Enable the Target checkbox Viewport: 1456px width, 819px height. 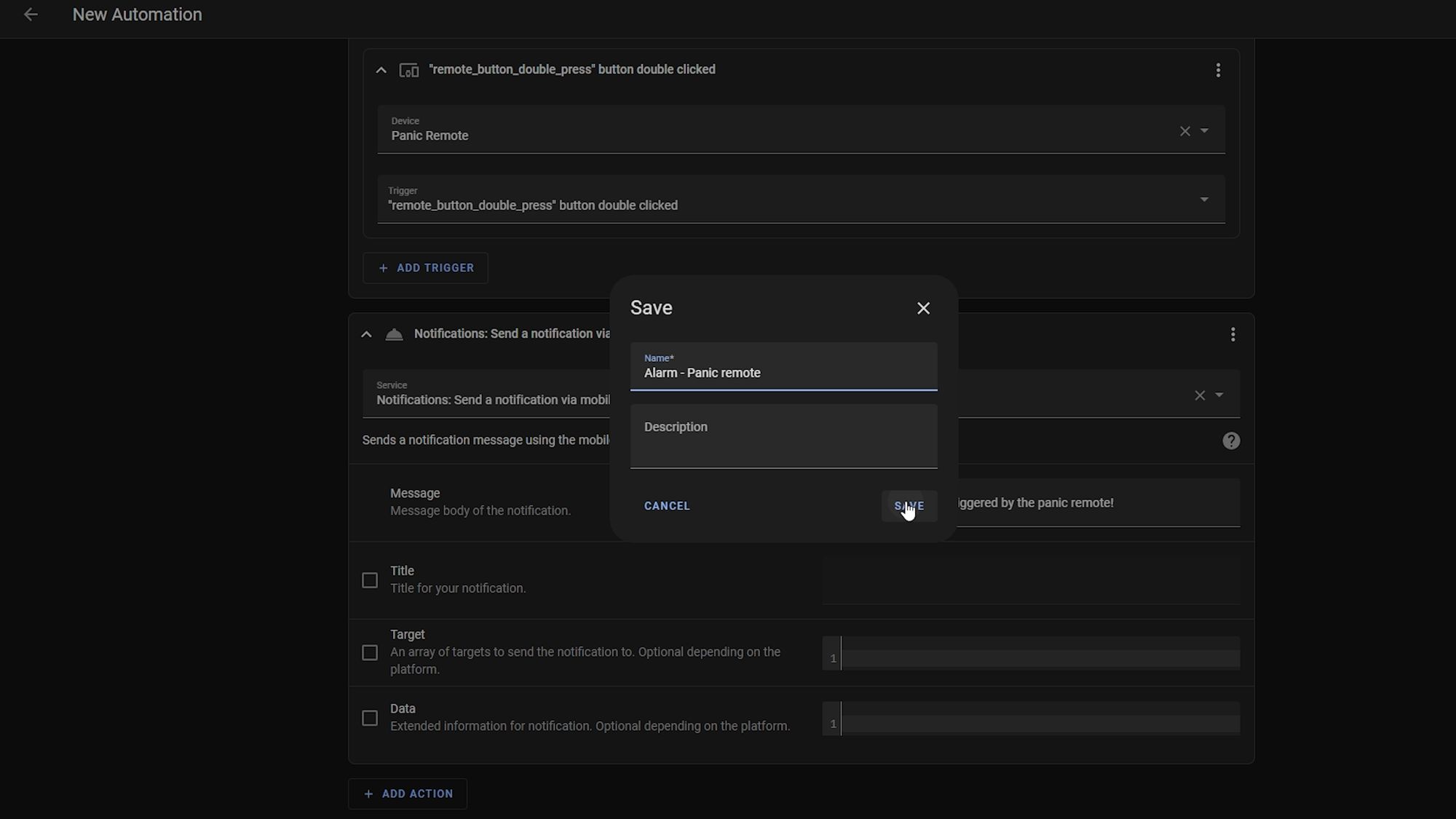370,652
